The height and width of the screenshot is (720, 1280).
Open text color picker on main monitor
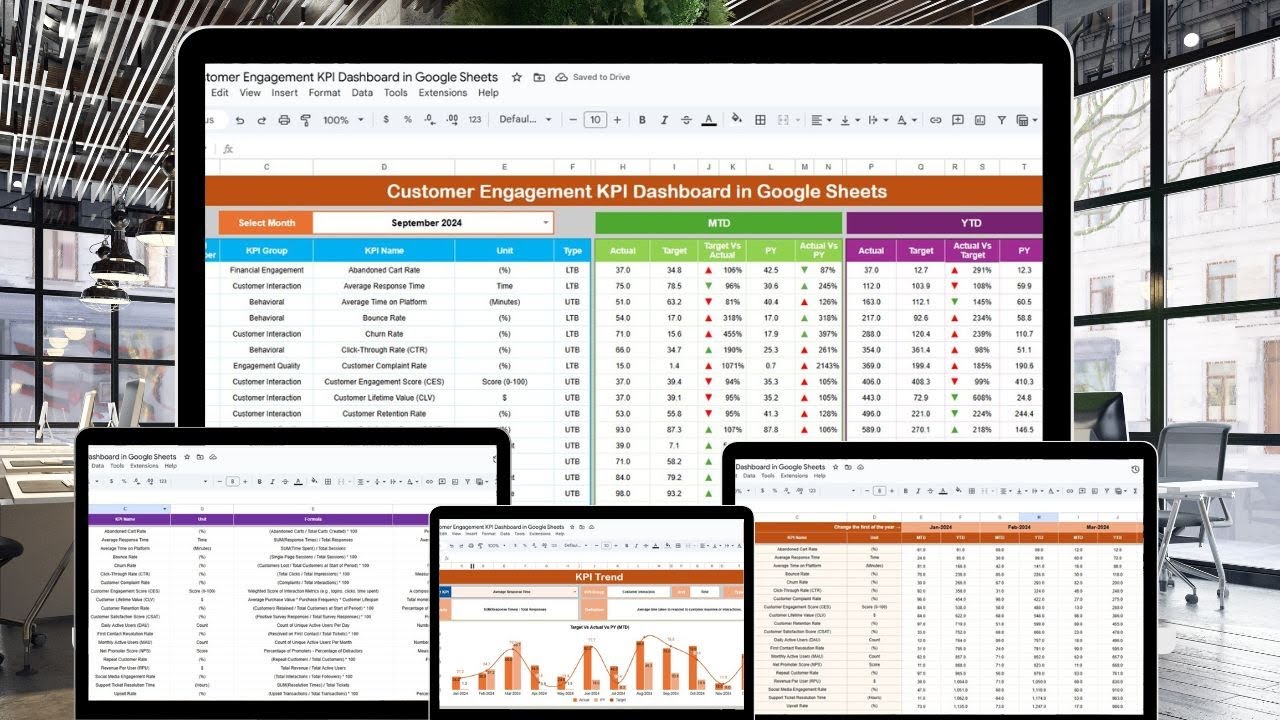(x=709, y=120)
